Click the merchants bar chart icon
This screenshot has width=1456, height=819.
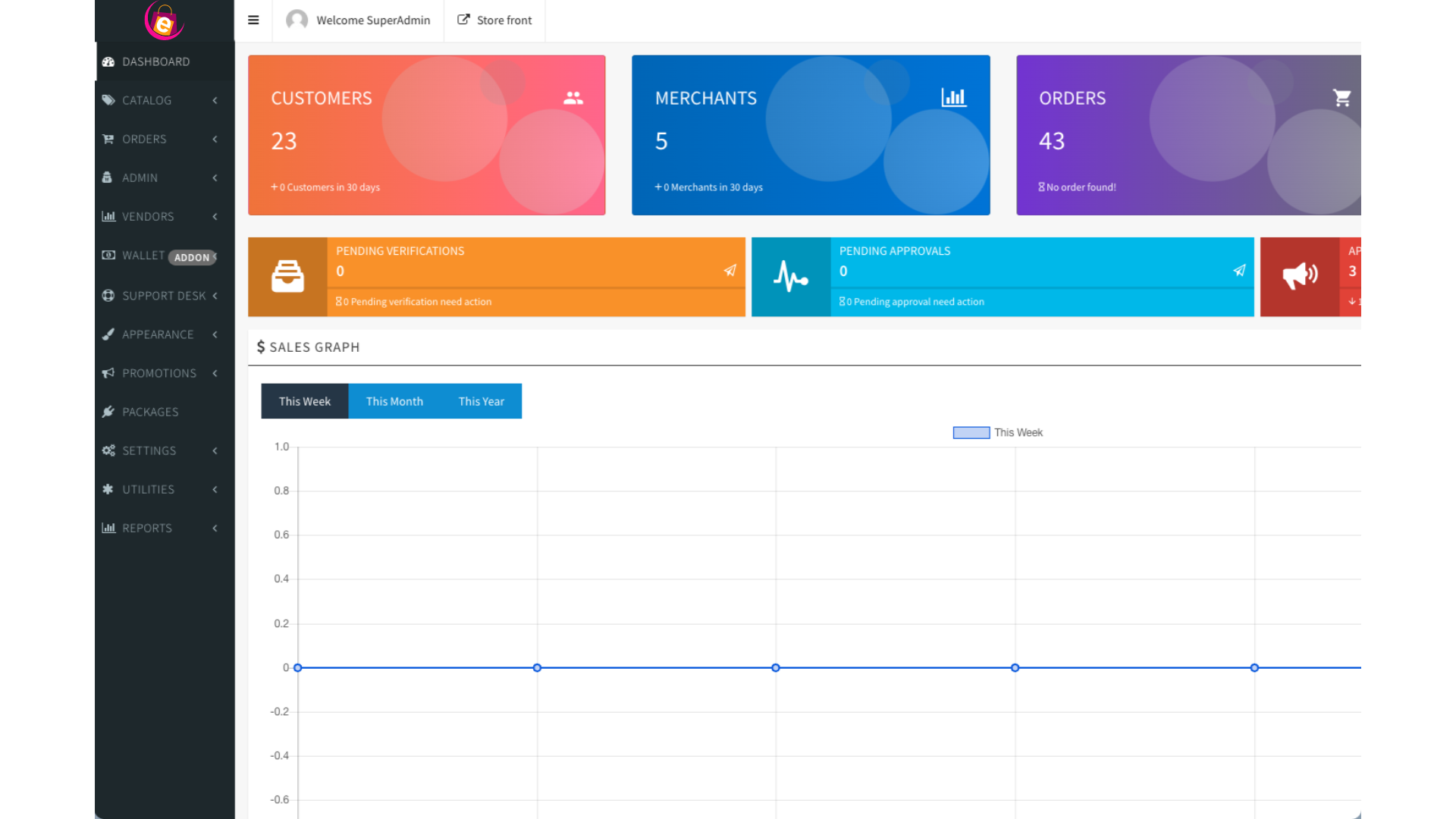click(953, 97)
